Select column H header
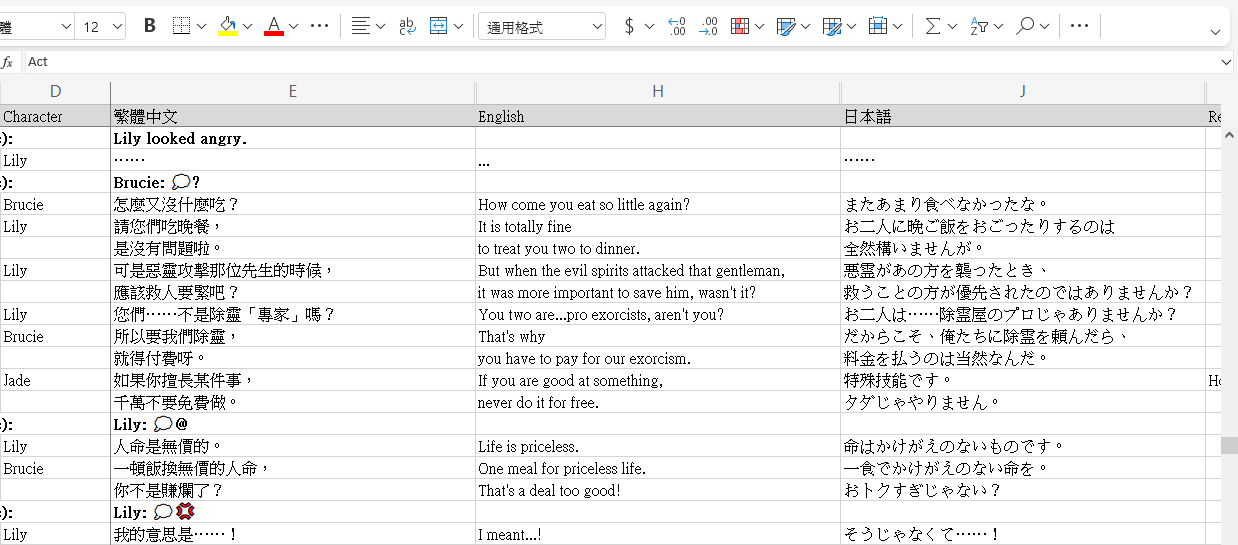Screen dimensions: 1238x545 657,91
